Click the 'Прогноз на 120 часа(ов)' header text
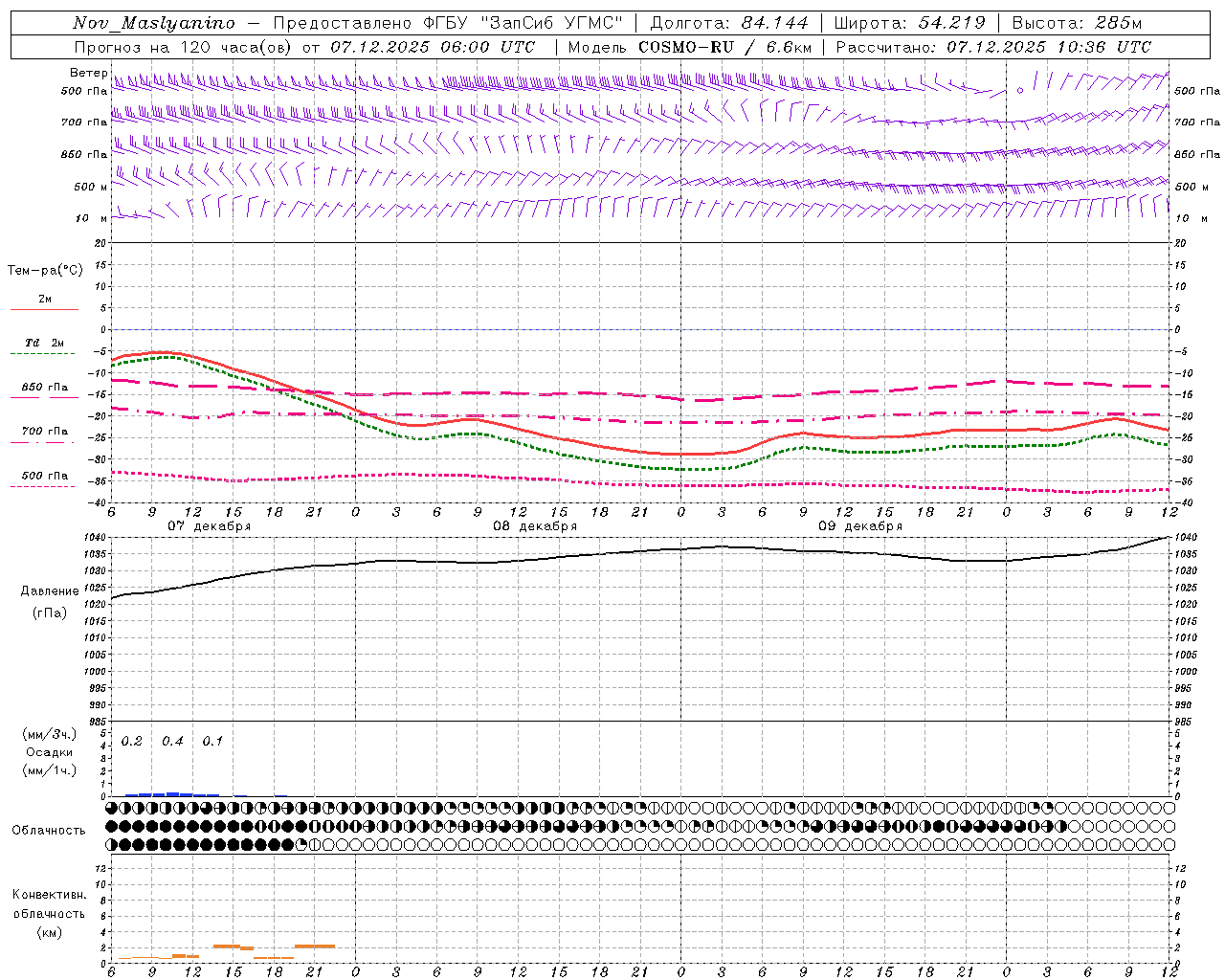Image resolution: width=1225 pixels, height=980 pixels. pos(184,47)
